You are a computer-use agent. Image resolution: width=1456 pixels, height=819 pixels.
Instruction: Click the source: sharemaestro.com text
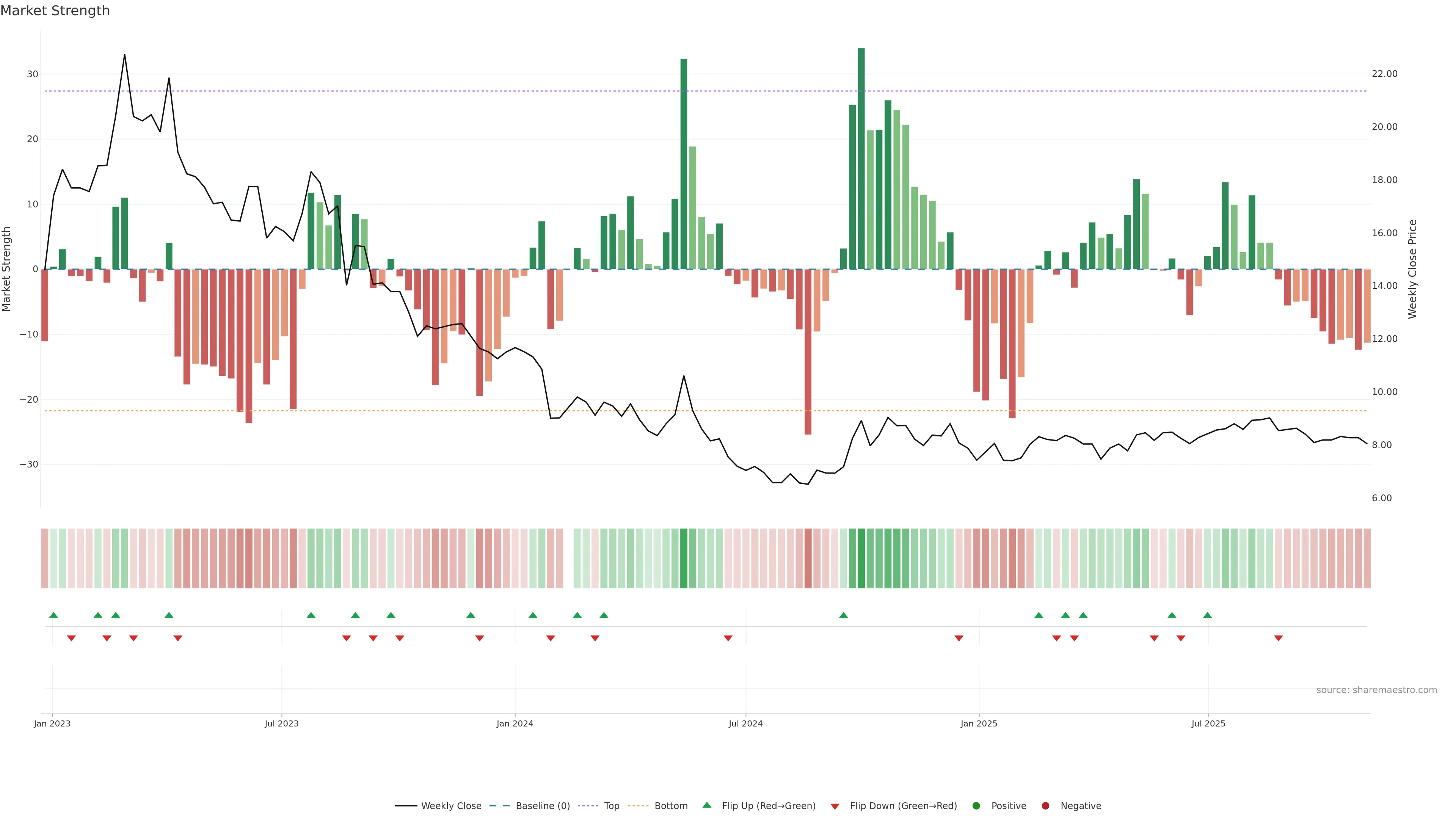pos(1376,690)
